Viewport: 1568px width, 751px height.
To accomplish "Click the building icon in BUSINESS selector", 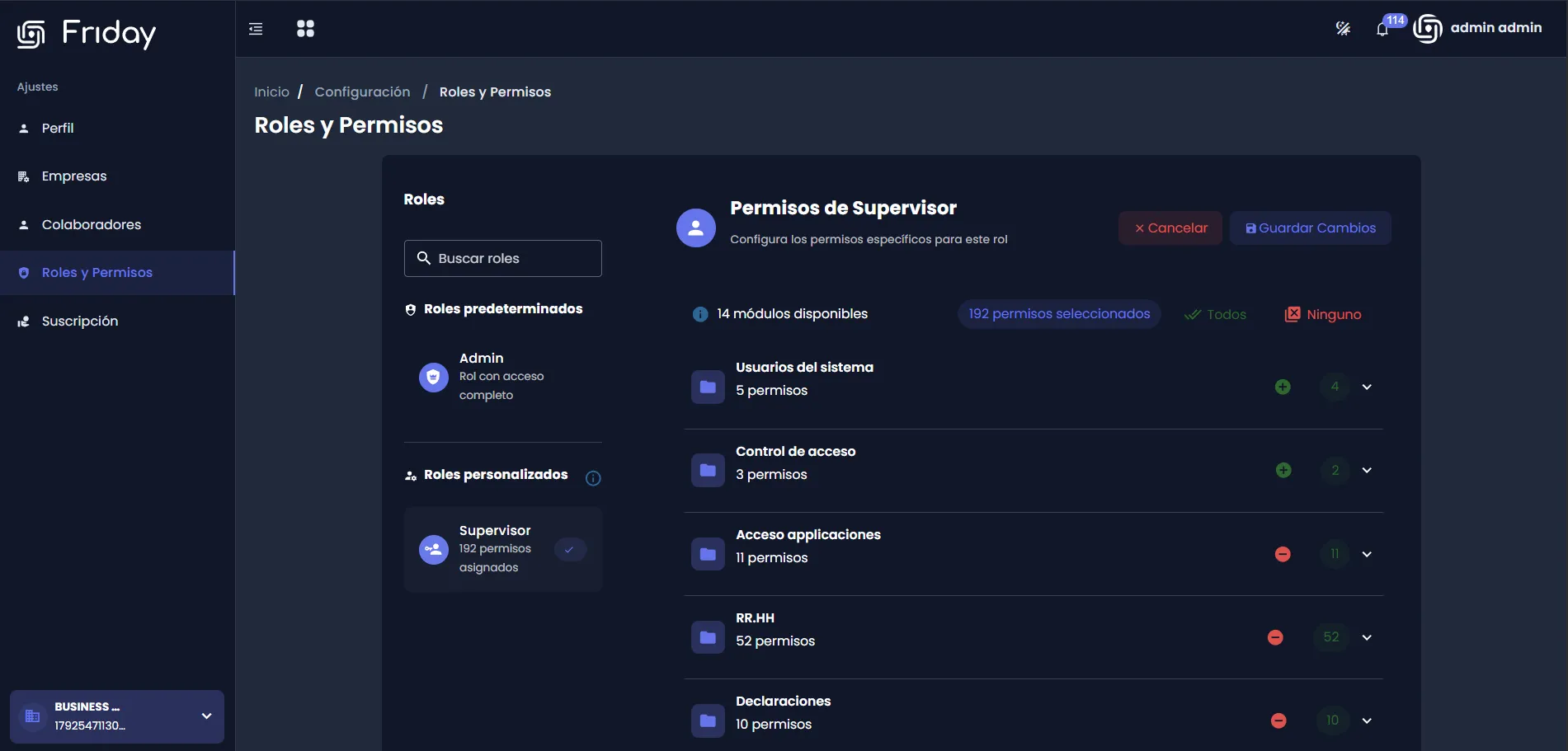I will [x=33, y=716].
